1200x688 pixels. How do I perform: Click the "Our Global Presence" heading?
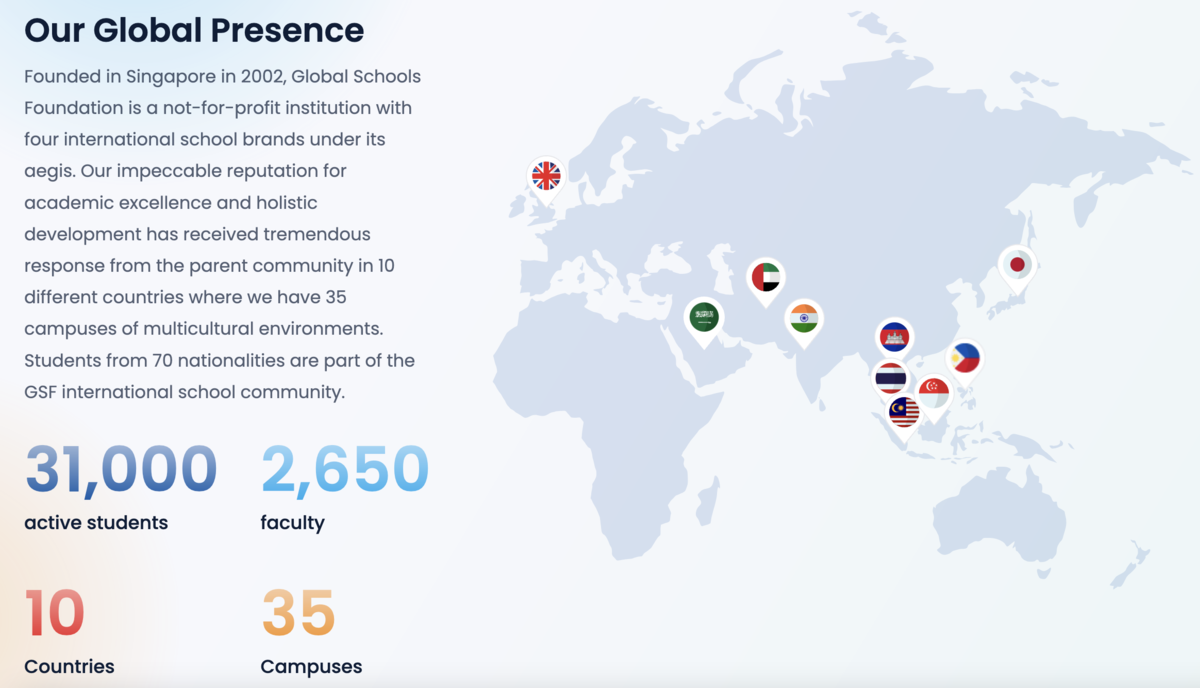(194, 30)
